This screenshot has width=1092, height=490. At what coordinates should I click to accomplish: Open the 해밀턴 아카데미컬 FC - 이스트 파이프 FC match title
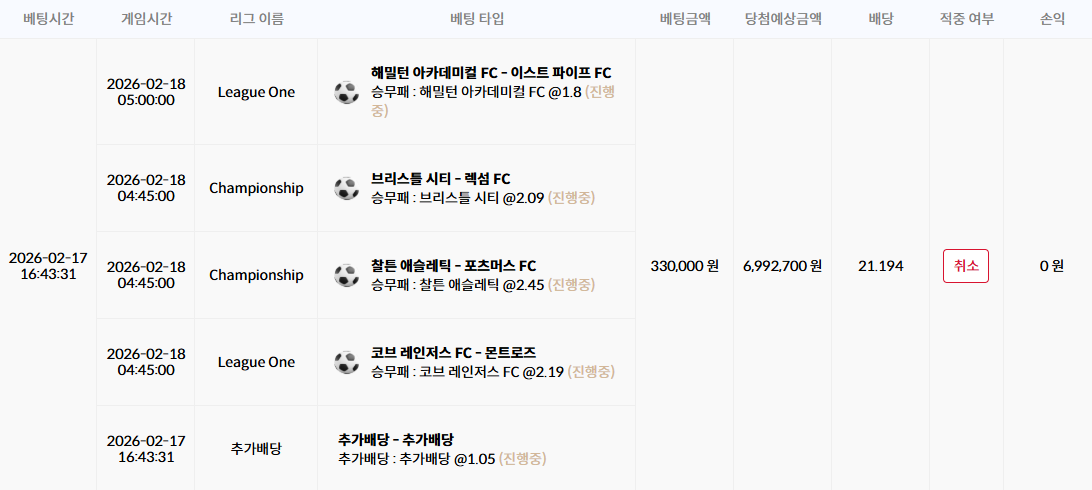tap(492, 73)
